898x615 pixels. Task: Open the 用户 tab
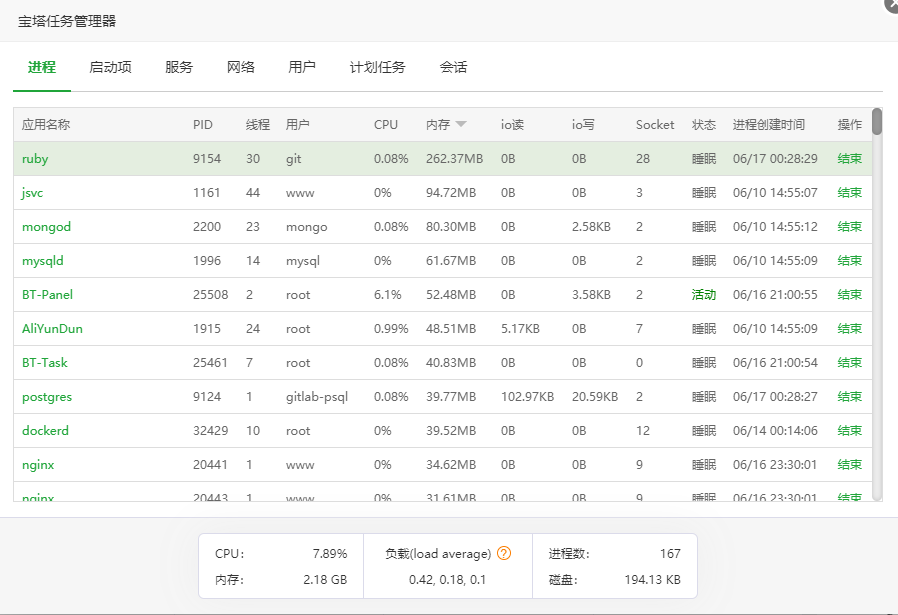click(x=302, y=68)
